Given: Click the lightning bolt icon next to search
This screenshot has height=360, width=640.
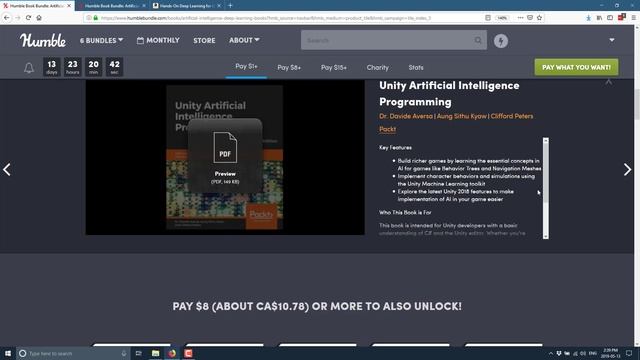Looking at the screenshot, I should [501, 41].
